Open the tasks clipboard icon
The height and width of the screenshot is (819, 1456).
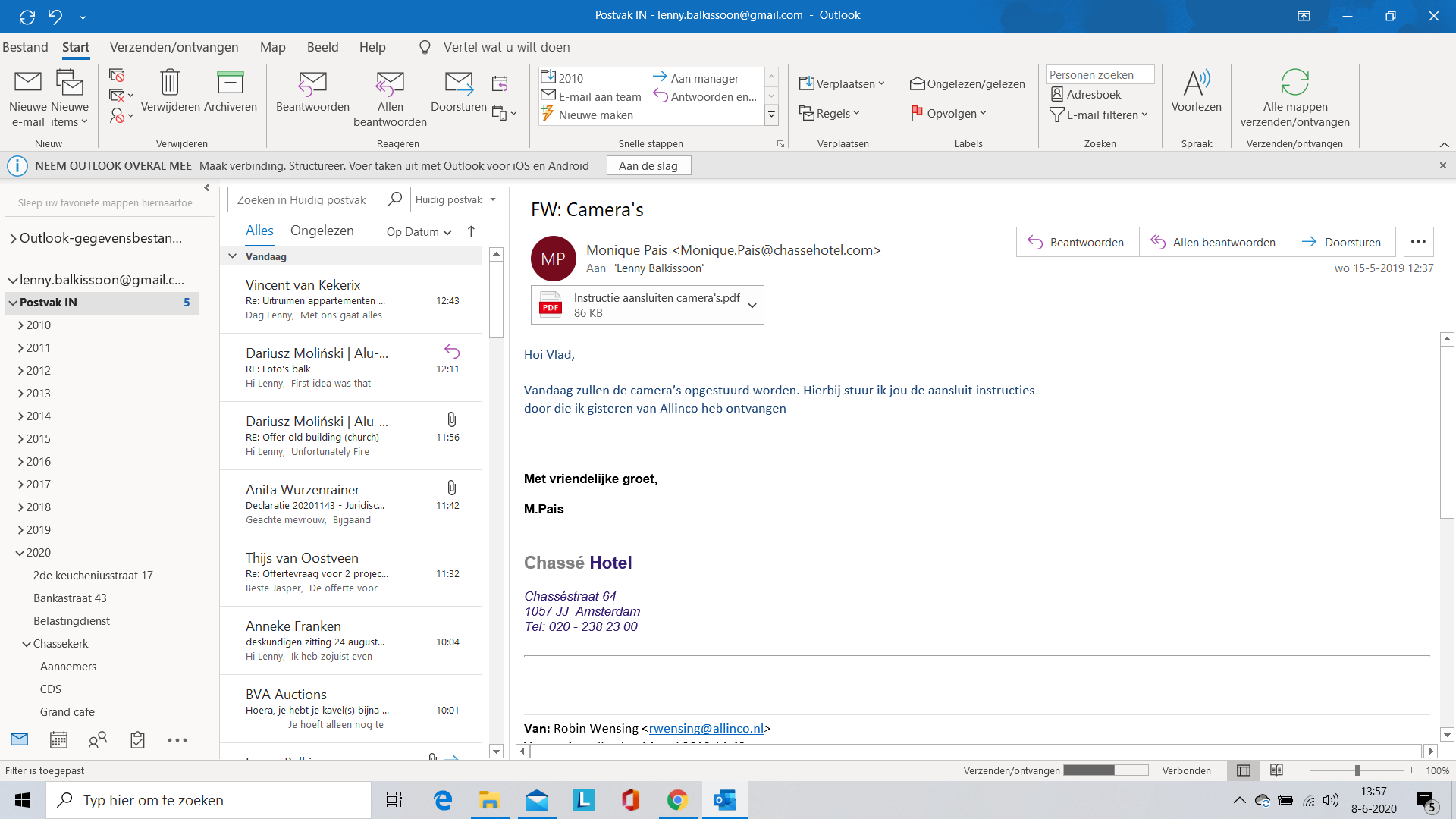(137, 740)
